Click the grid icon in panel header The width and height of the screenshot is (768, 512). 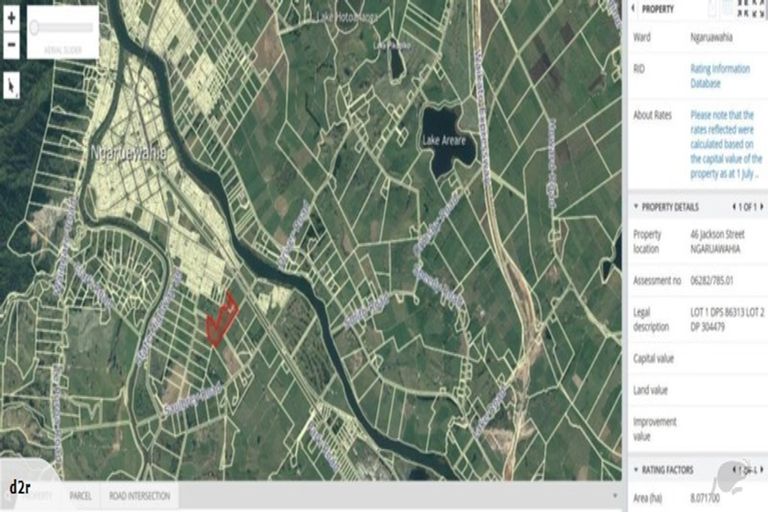point(751,8)
